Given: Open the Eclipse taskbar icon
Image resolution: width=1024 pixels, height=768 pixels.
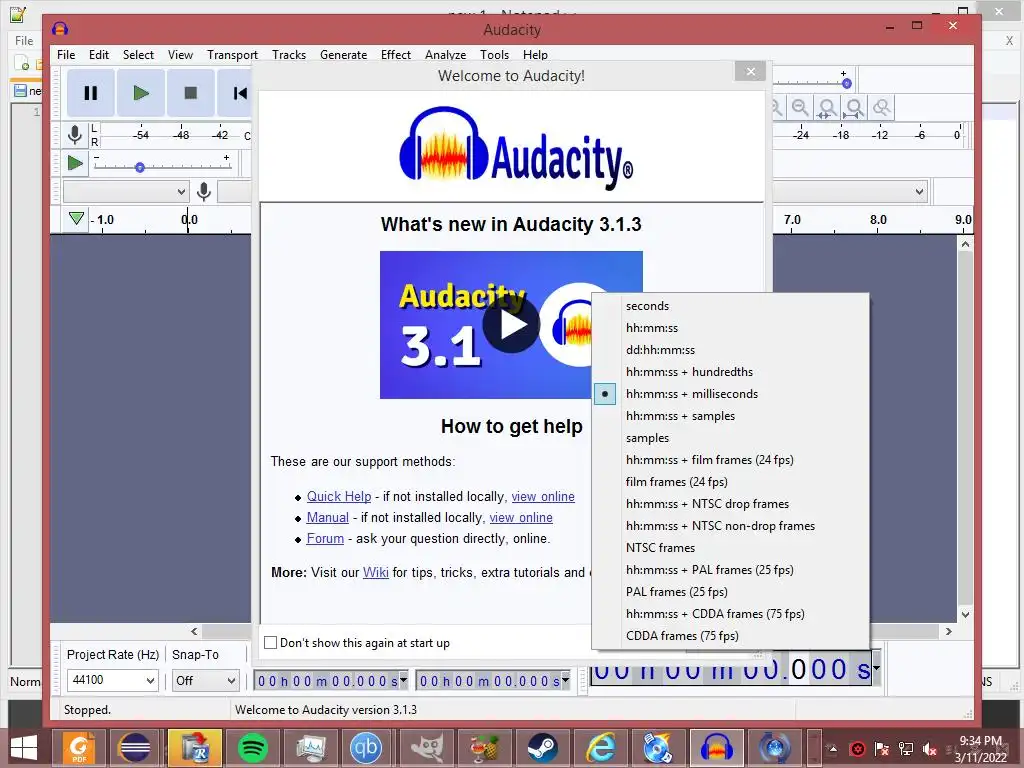Looking at the screenshot, I should [135, 747].
